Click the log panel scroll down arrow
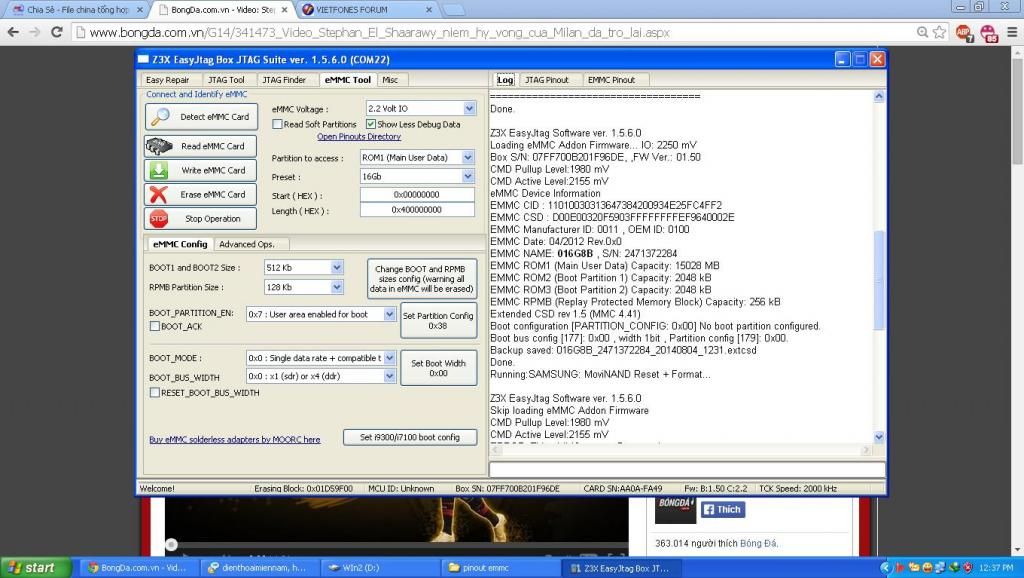This screenshot has width=1024, height=578. (x=878, y=437)
